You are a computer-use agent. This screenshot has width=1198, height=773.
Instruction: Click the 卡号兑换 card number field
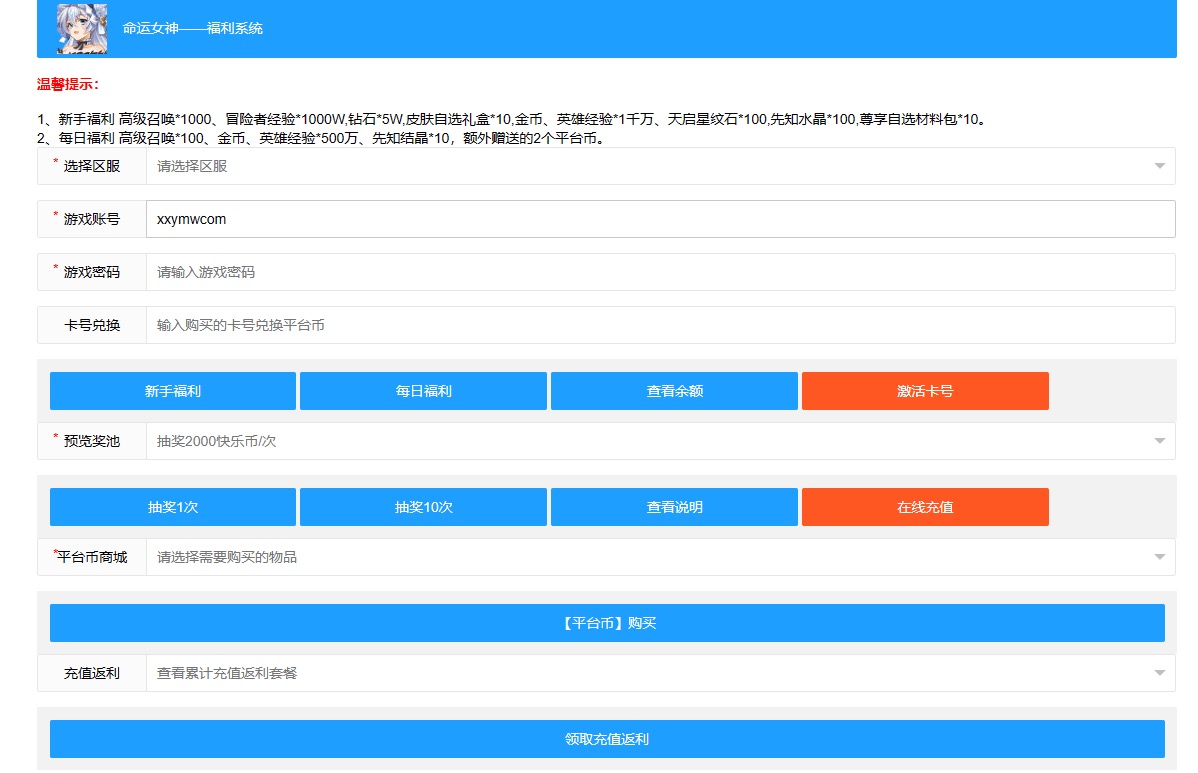coord(660,325)
